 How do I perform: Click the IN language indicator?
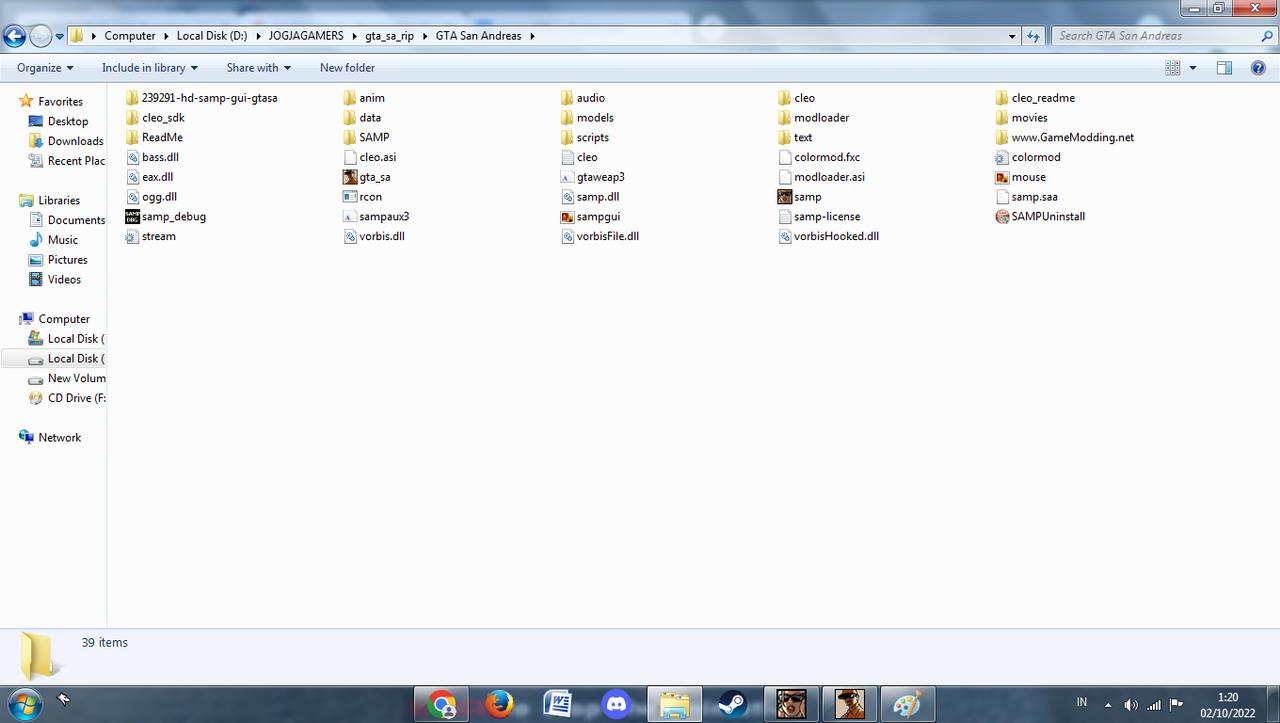1082,703
